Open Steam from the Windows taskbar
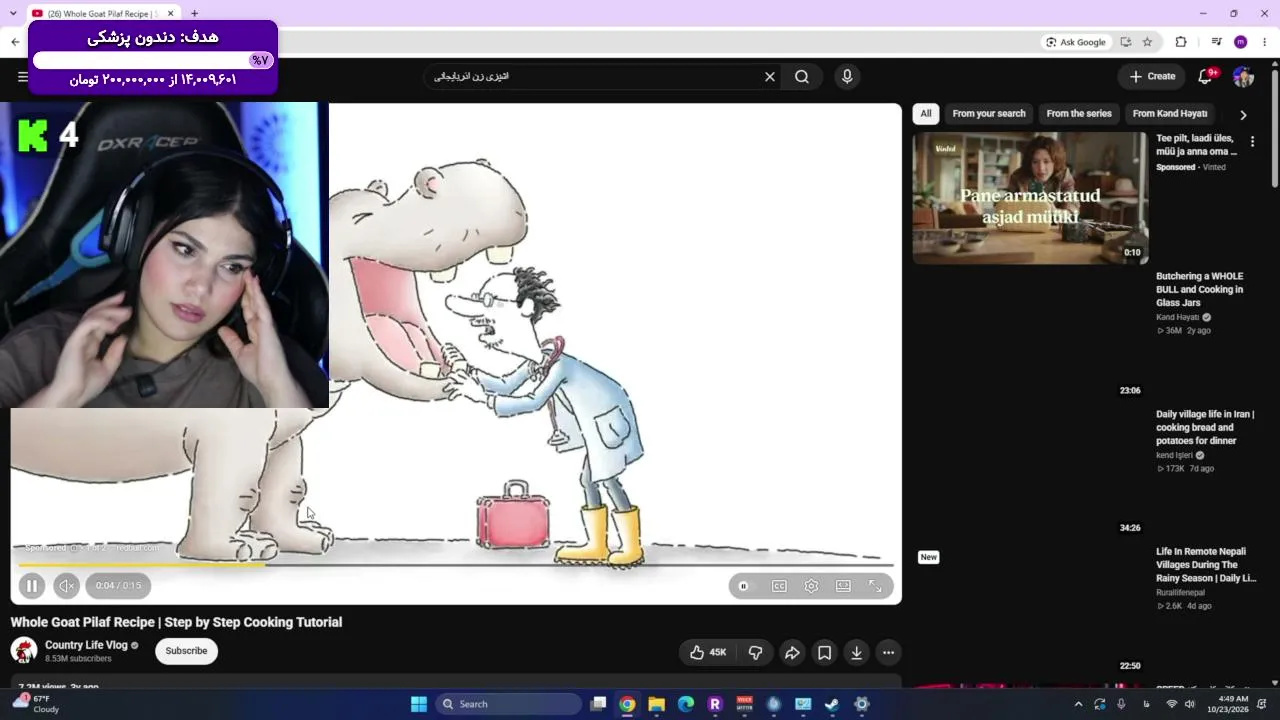Image resolution: width=1280 pixels, height=720 pixels. [832, 704]
